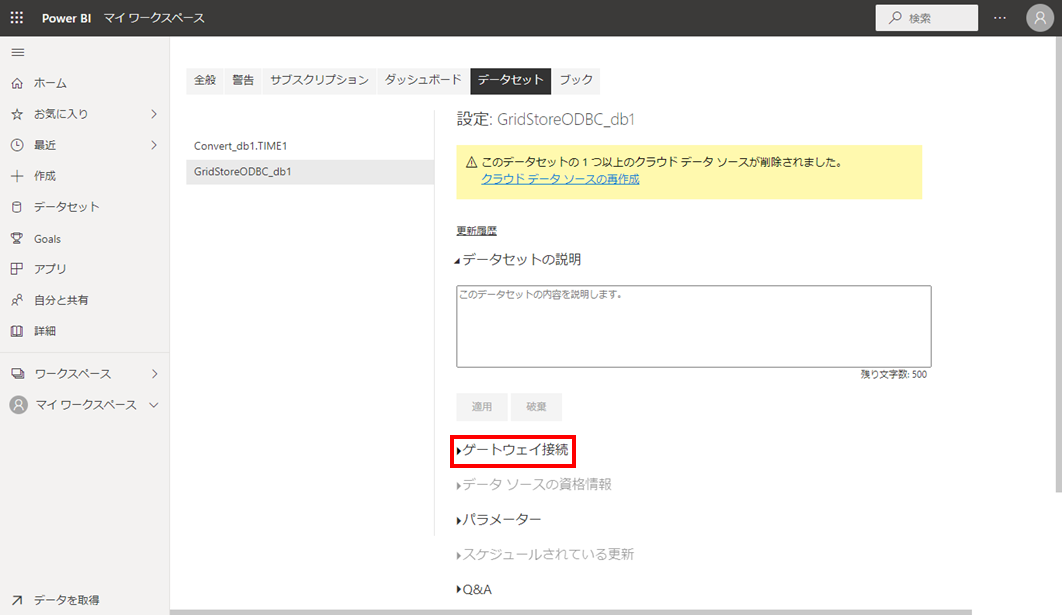Image resolution: width=1062 pixels, height=615 pixels.
Task: Expand the パラメーター section
Action: tap(500, 520)
